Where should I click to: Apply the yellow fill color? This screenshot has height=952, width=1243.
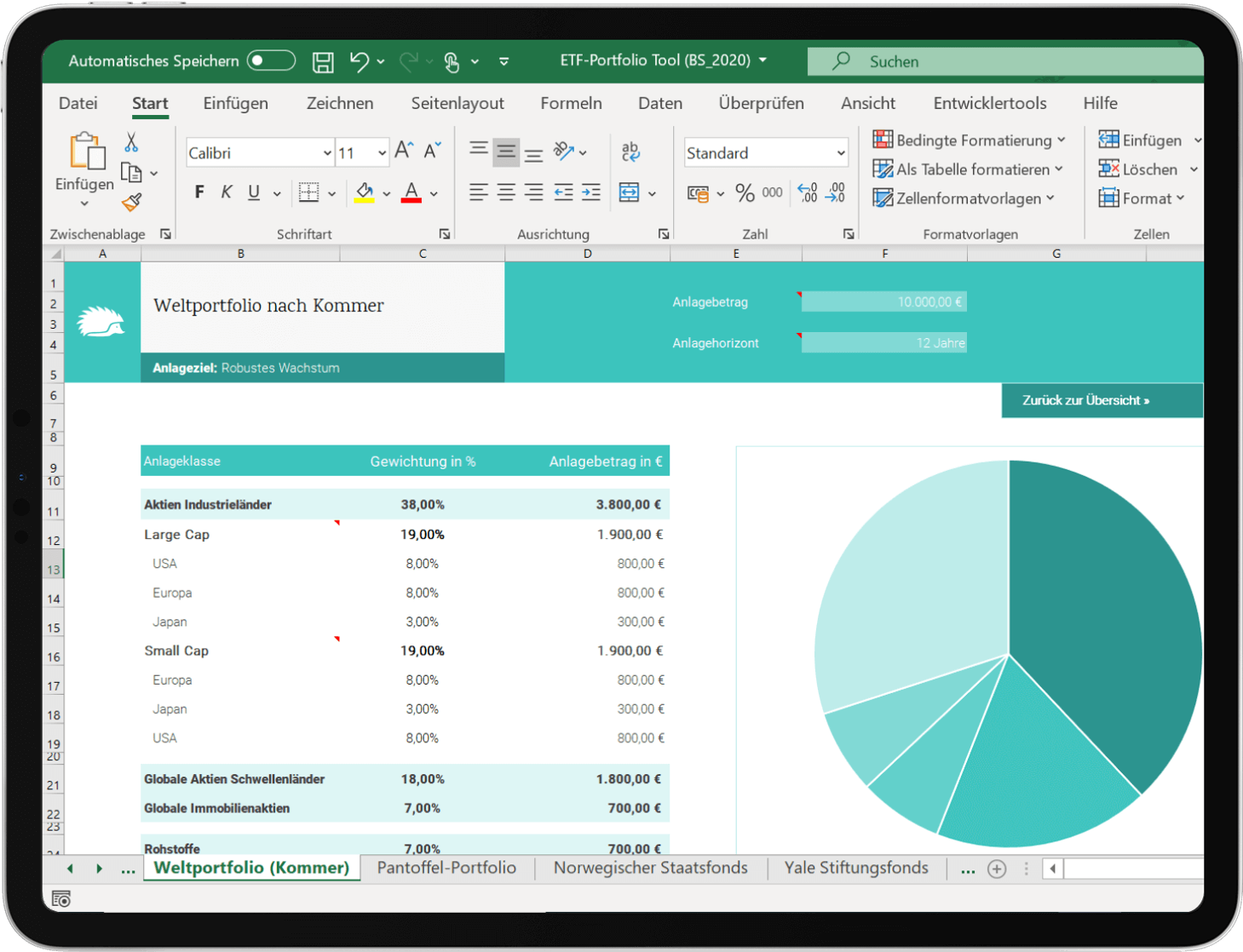click(365, 192)
